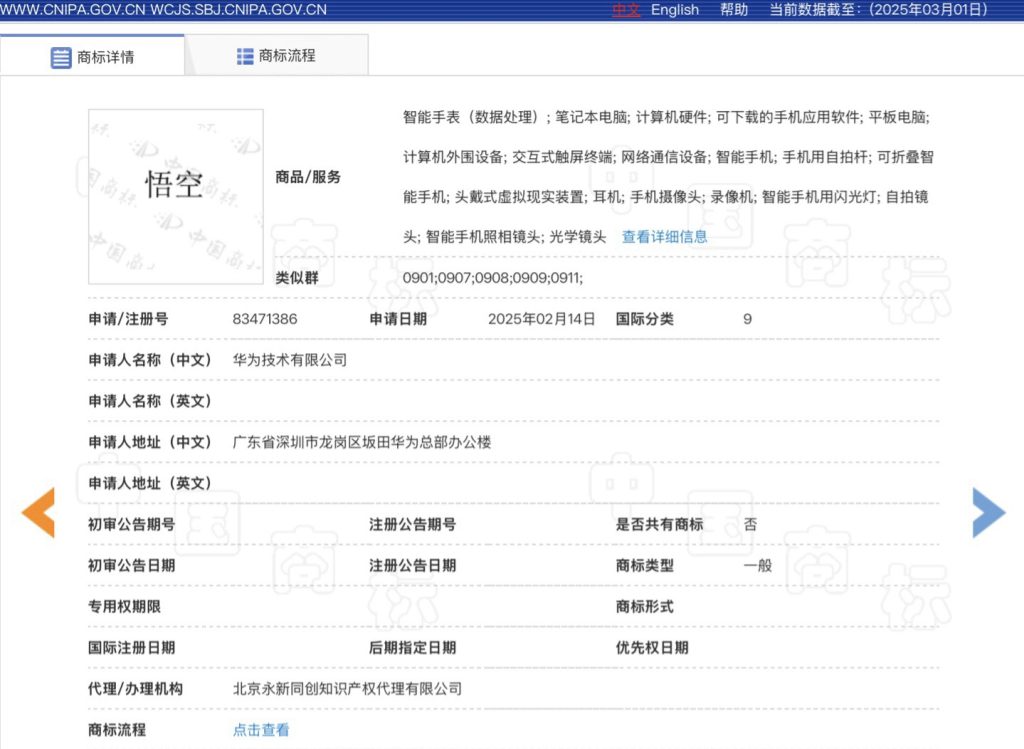Go to next trademark with blue arrow

(989, 513)
